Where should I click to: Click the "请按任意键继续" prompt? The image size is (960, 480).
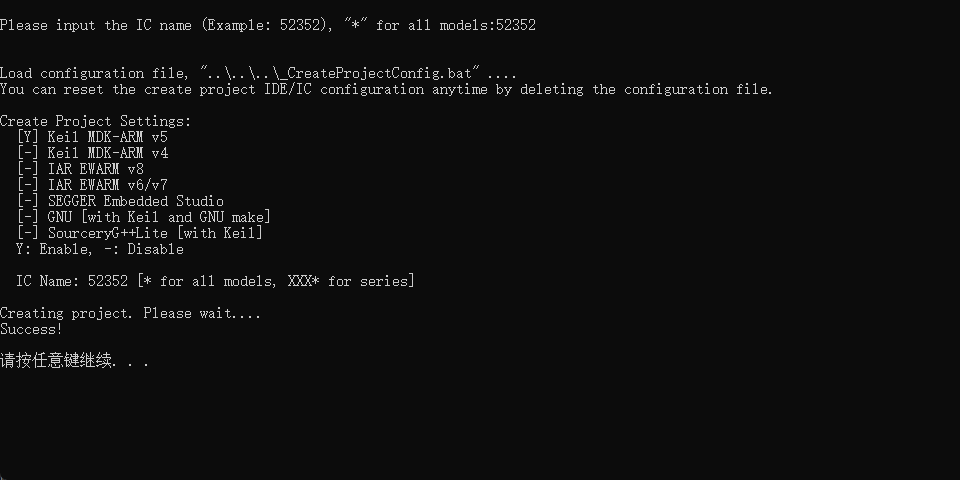[x=55, y=361]
